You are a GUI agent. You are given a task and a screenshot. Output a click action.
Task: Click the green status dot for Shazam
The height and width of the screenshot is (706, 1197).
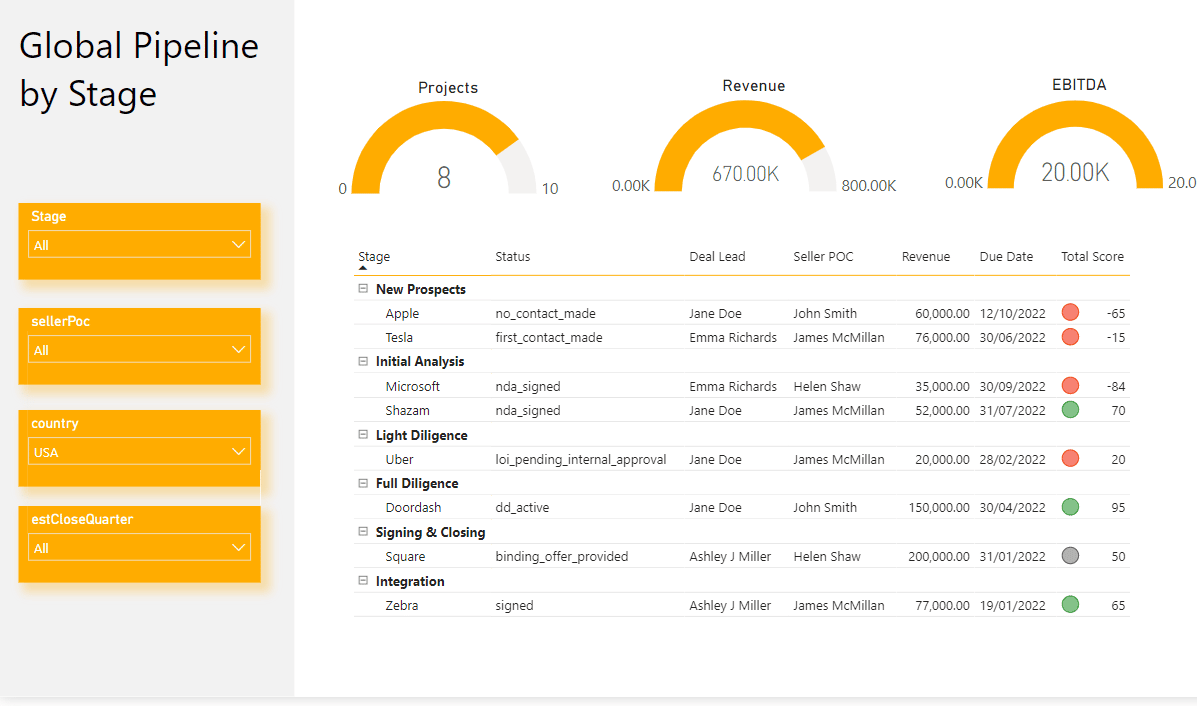point(1070,410)
